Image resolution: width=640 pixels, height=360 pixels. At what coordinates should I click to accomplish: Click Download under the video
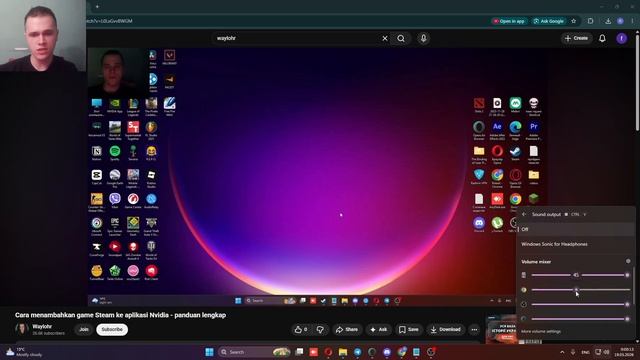pyautogui.click(x=445, y=329)
